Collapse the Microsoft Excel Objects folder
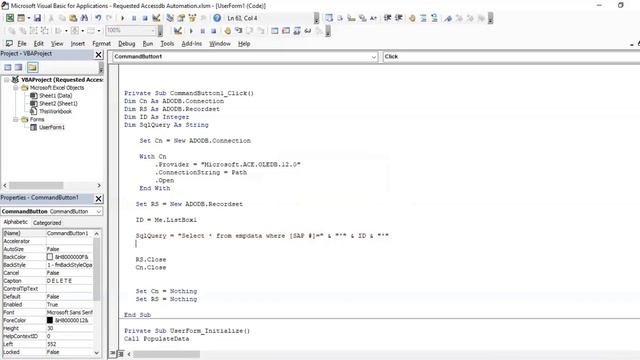Image resolution: width=640 pixels, height=360 pixels. tap(16, 88)
